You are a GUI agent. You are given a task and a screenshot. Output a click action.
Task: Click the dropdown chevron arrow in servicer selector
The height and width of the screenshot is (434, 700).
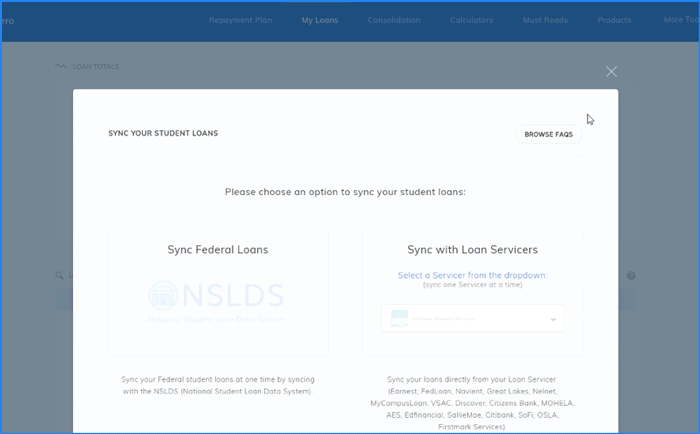coord(553,319)
